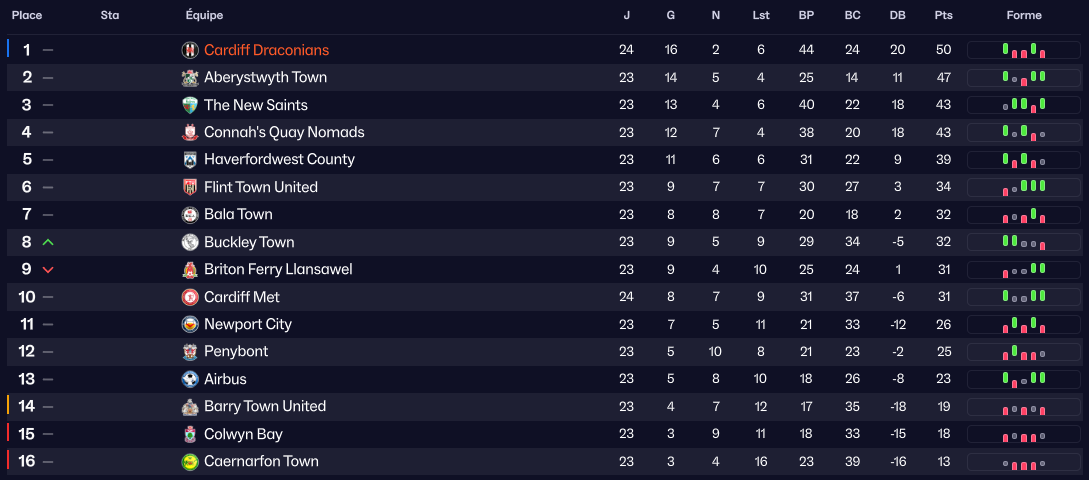Image resolution: width=1089 pixels, height=480 pixels.
Task: Select the Penybont team name
Action: (236, 351)
